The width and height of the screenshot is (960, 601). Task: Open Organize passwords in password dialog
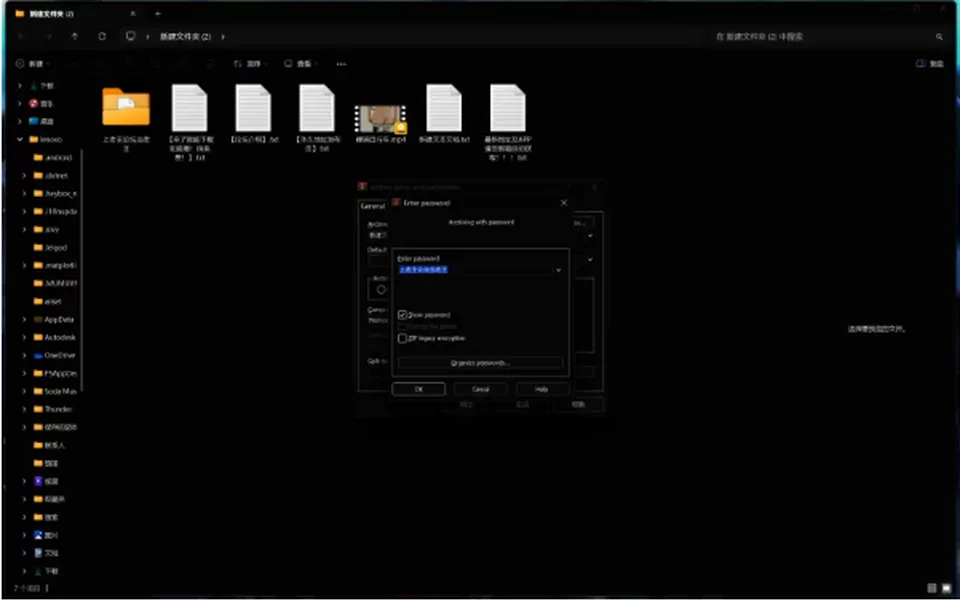(480, 363)
